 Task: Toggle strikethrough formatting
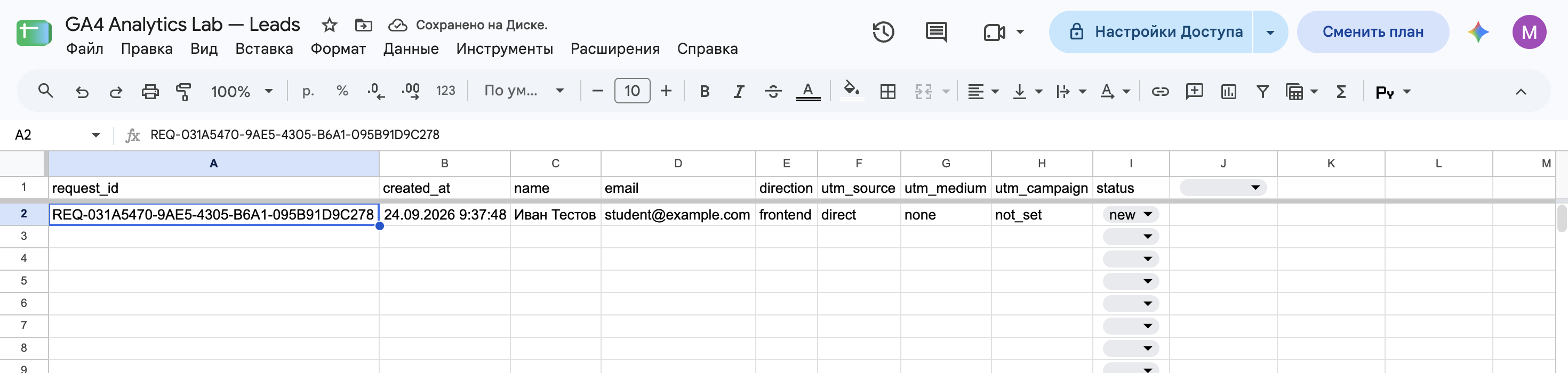(x=773, y=91)
